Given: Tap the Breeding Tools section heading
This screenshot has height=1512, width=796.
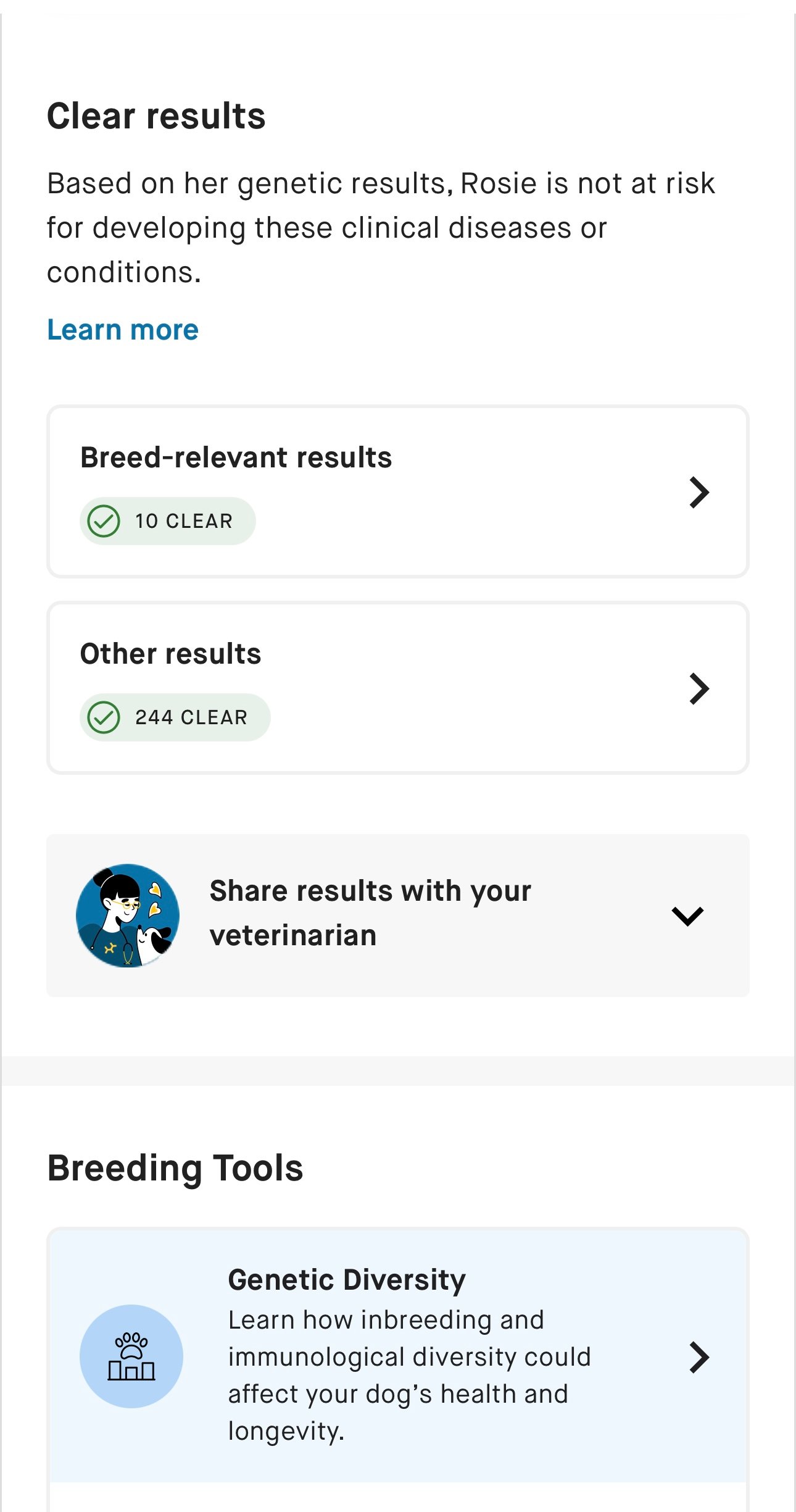Looking at the screenshot, I should [x=175, y=1168].
